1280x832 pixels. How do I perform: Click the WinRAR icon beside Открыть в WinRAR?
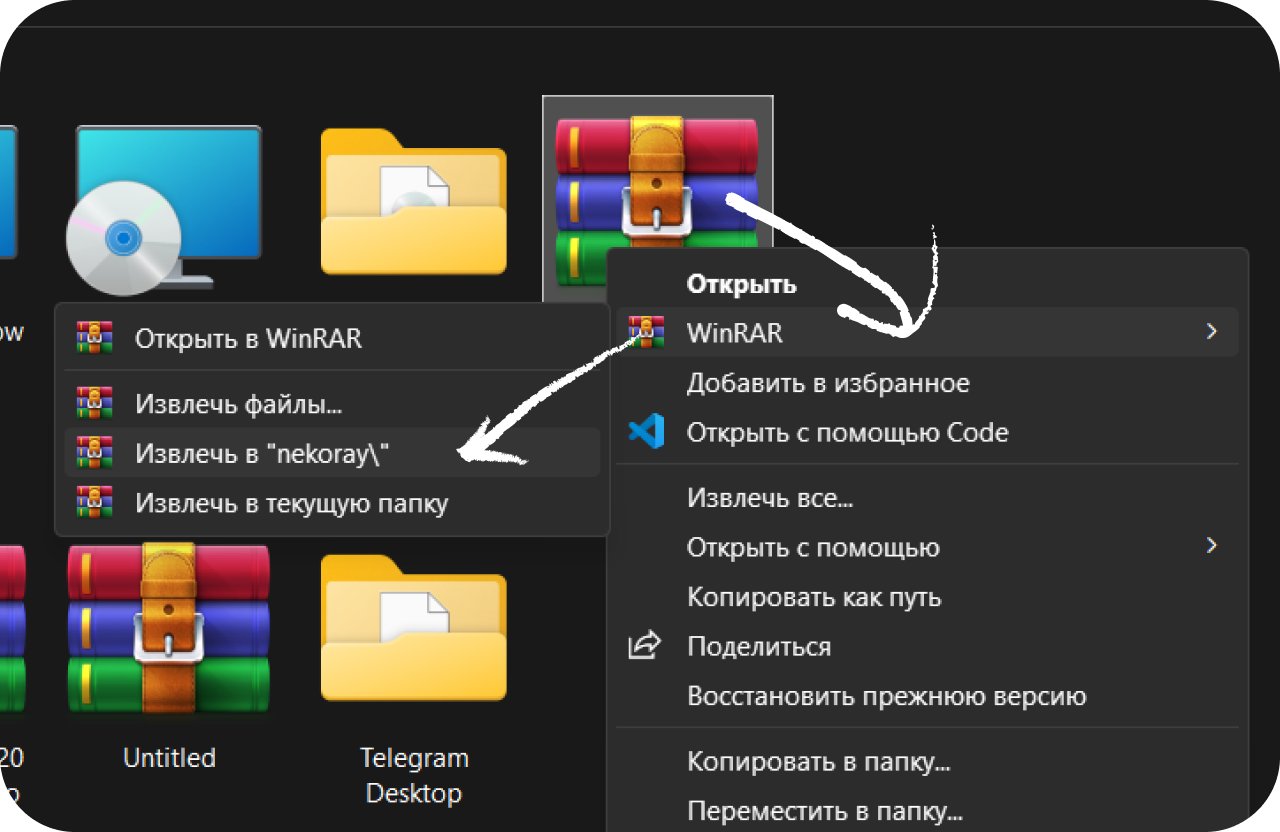95,338
